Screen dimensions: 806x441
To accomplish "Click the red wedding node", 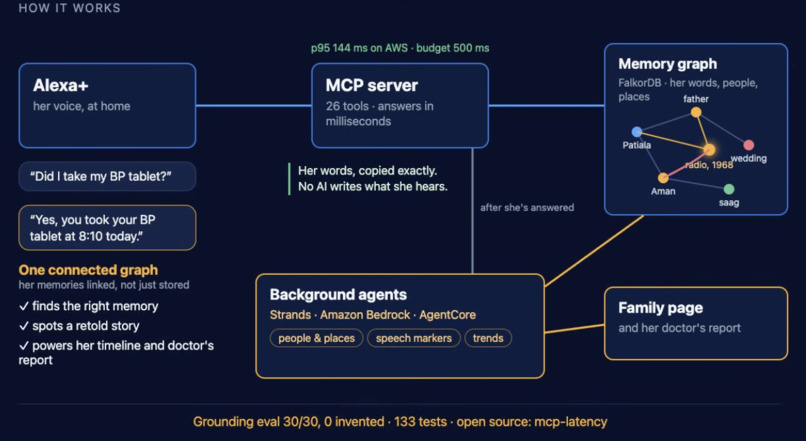I will click(x=749, y=145).
